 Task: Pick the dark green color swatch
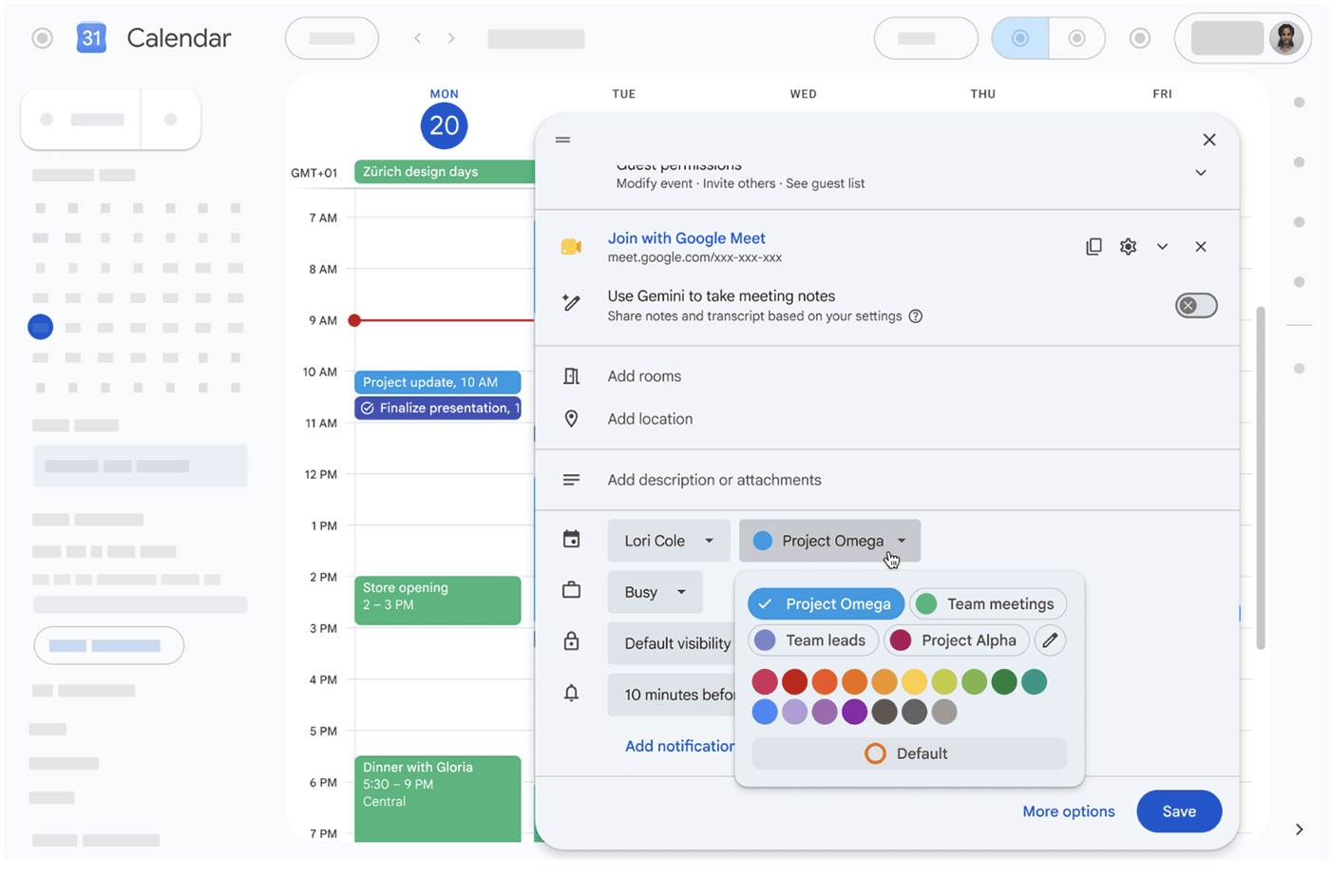click(1004, 681)
